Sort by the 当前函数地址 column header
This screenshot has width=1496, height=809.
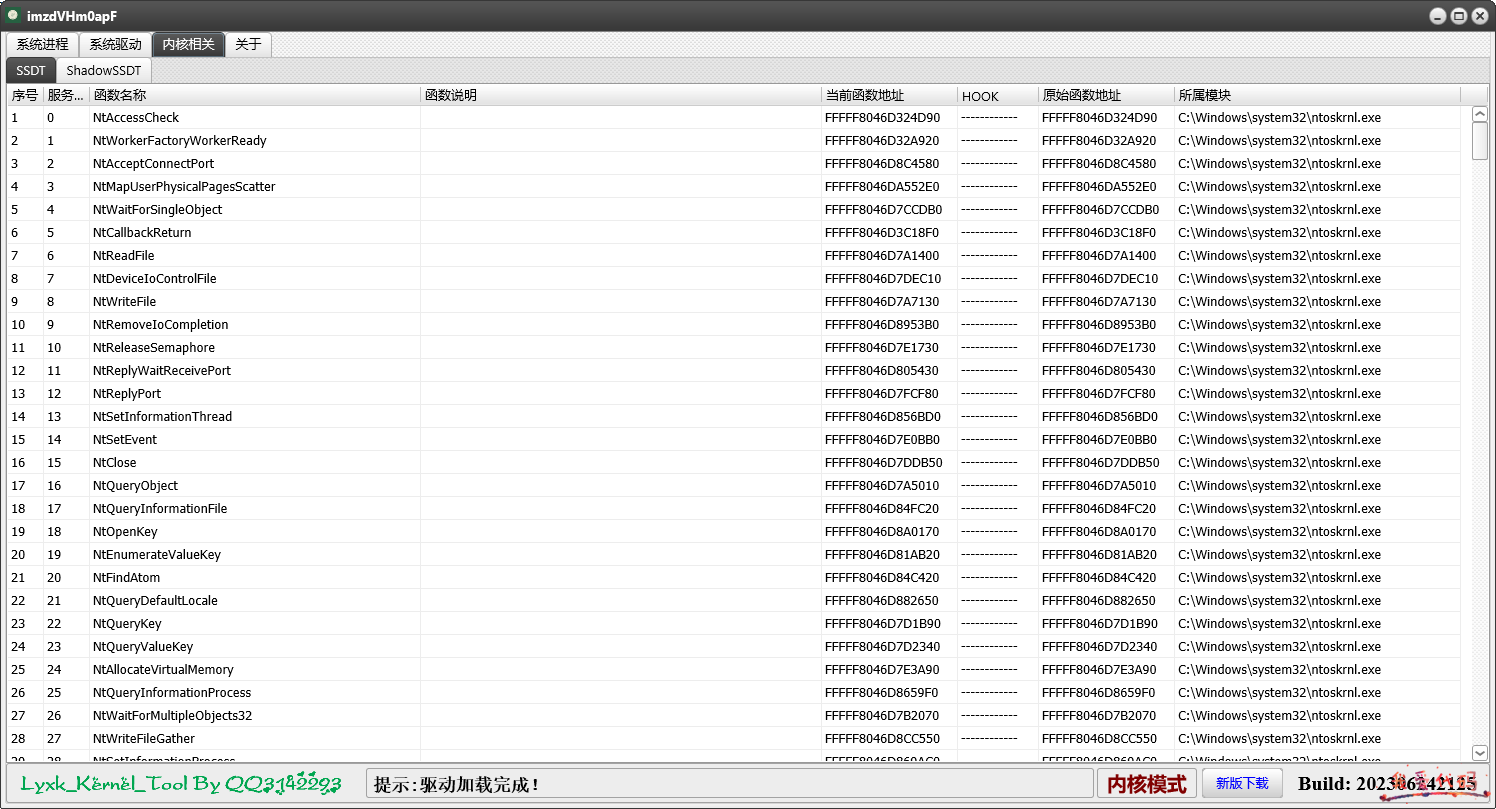click(888, 96)
